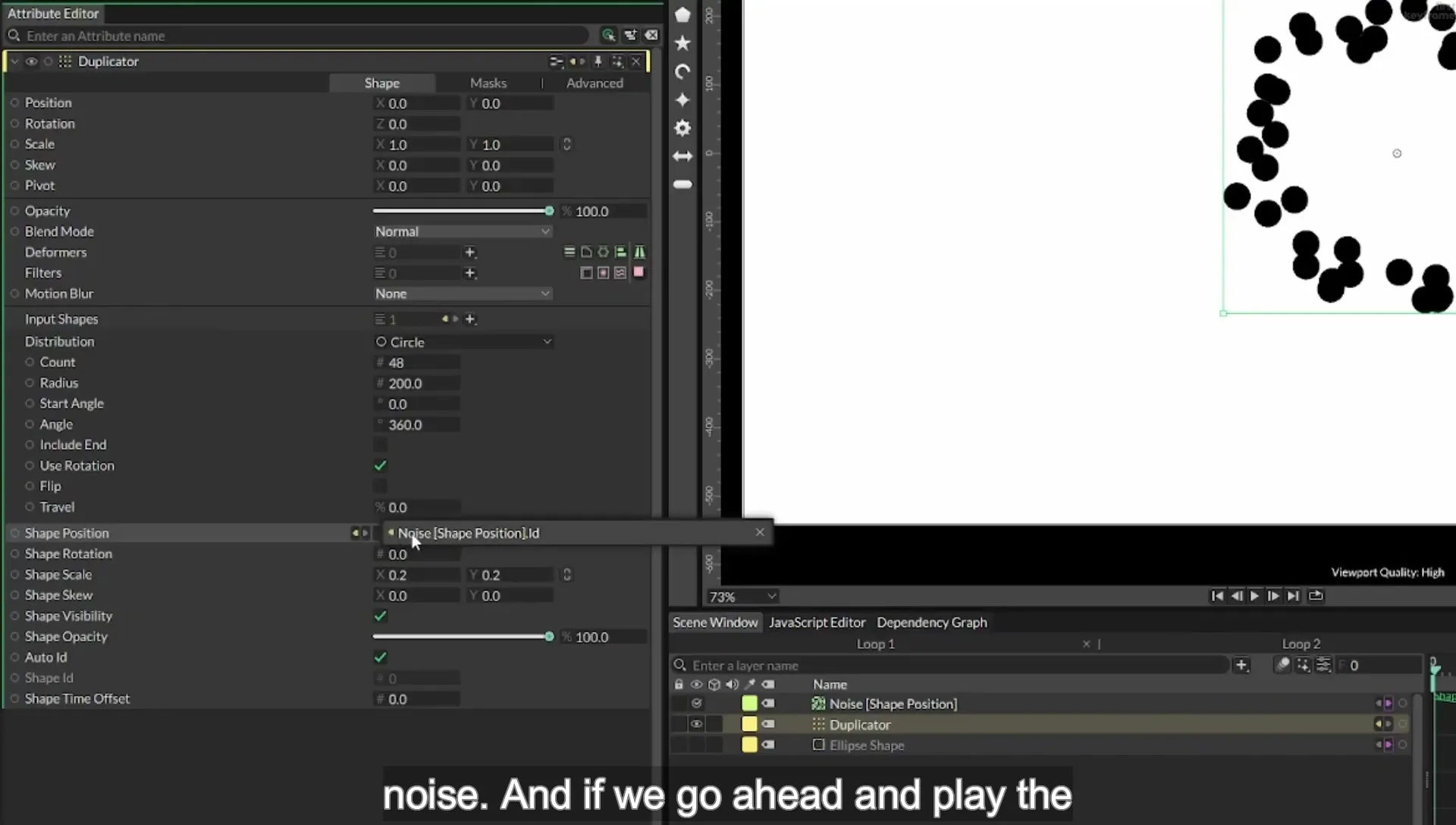Go to the first frame

pyautogui.click(x=1217, y=596)
